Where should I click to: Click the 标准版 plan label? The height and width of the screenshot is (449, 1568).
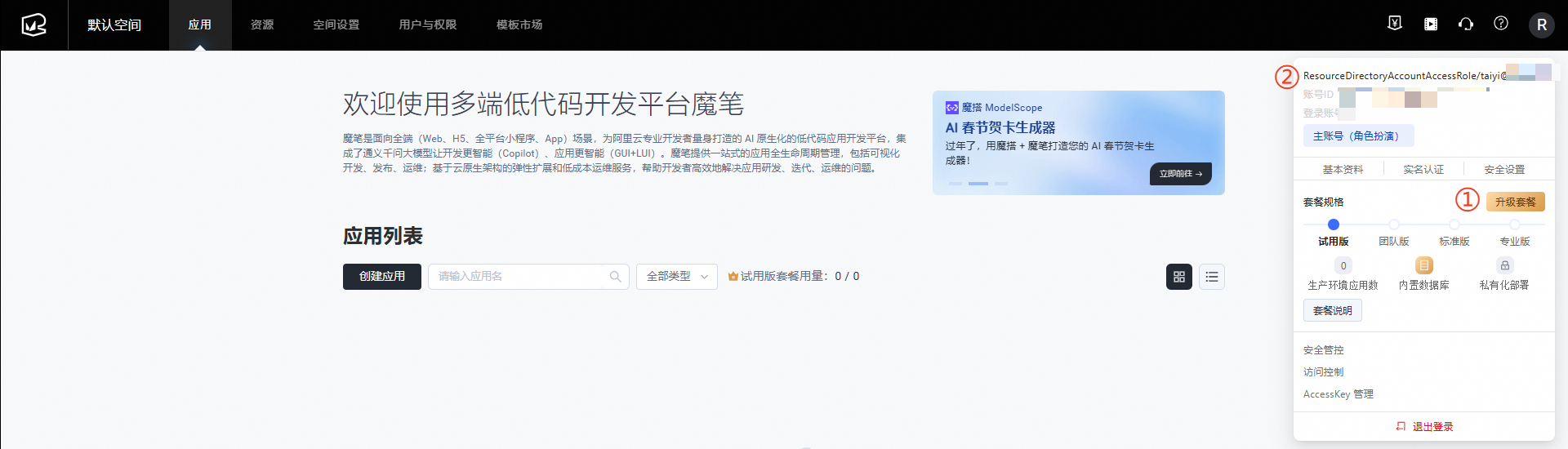[1454, 242]
